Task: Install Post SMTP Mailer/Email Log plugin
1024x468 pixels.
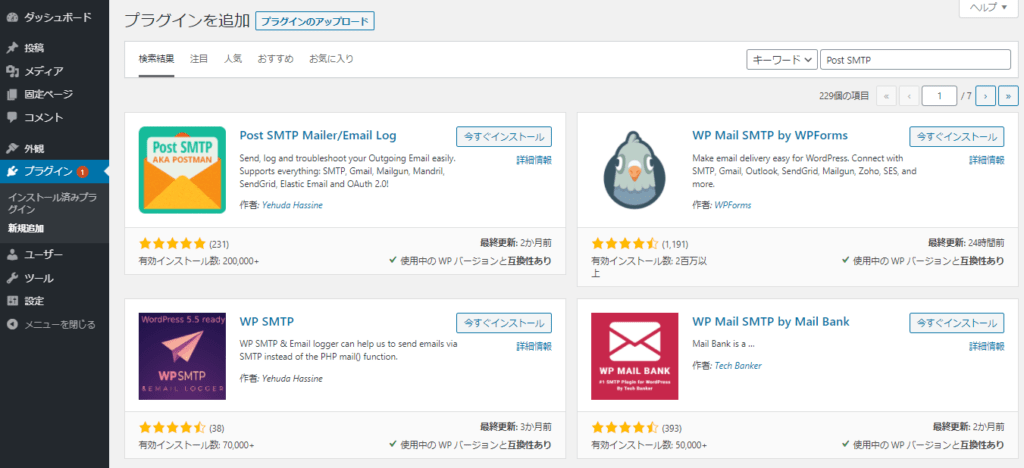Action: pos(503,137)
